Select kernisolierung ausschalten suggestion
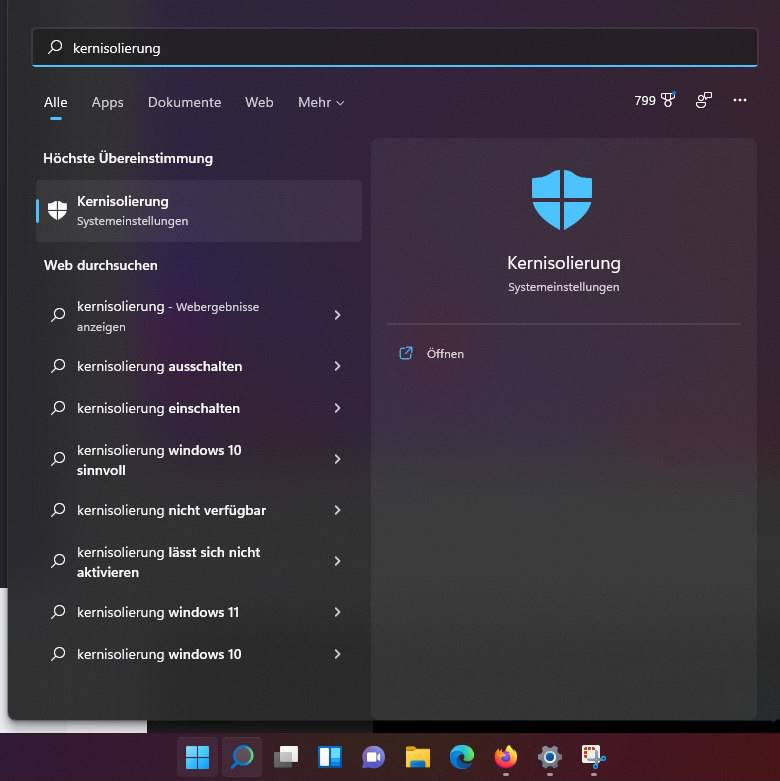Screen dimensions: 780x781 point(199,366)
